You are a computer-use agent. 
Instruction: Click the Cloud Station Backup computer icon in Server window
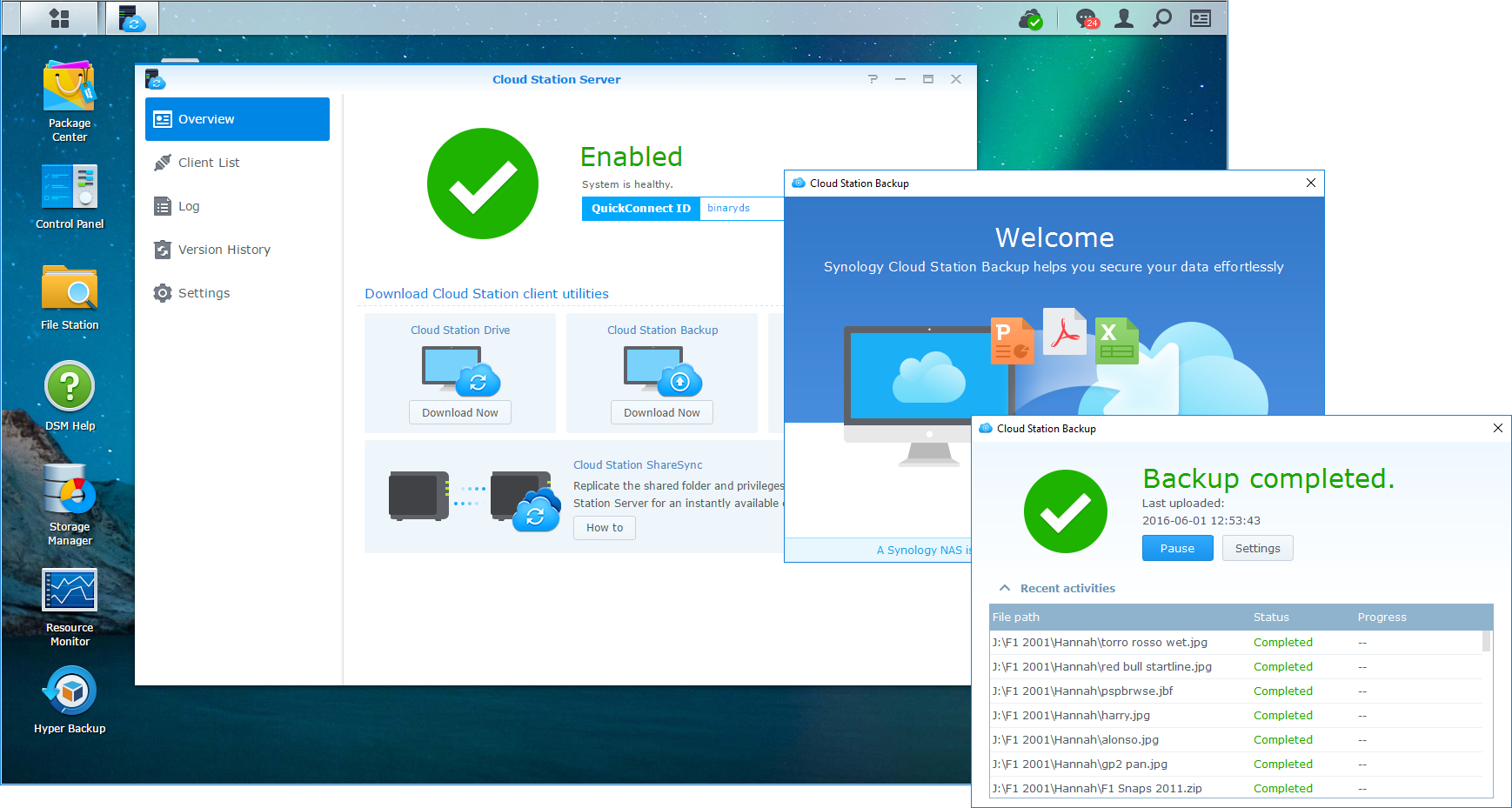(662, 371)
